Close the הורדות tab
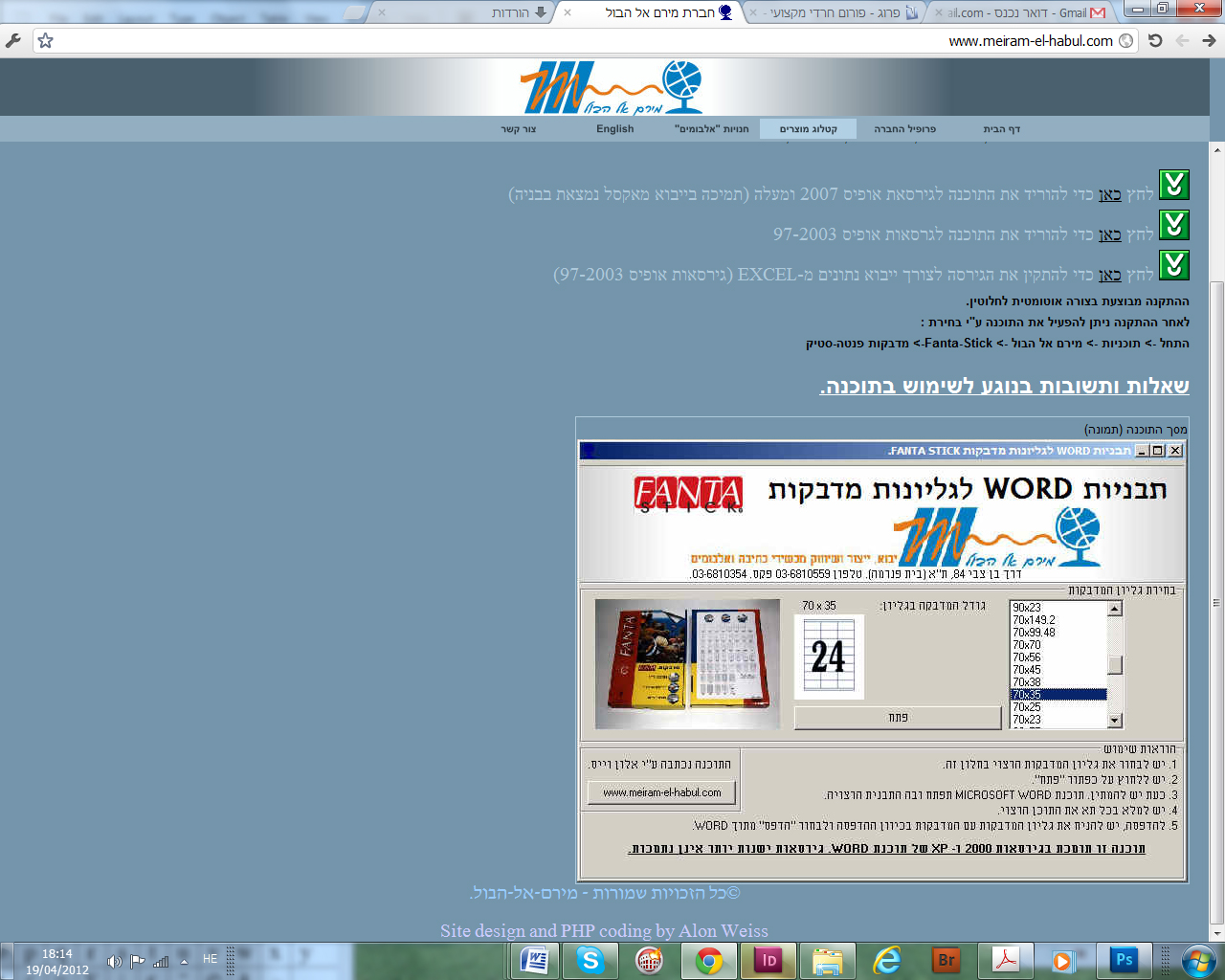Viewport: 1225px width, 980px height. pos(382,12)
